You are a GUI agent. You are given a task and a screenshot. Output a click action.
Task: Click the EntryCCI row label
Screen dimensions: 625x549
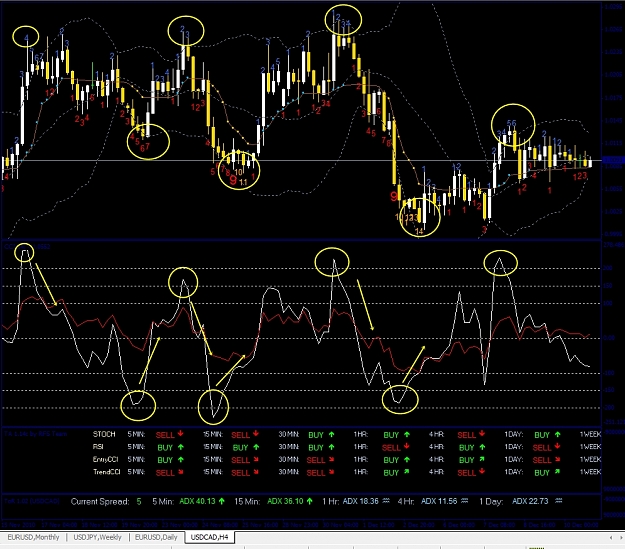(x=106, y=459)
